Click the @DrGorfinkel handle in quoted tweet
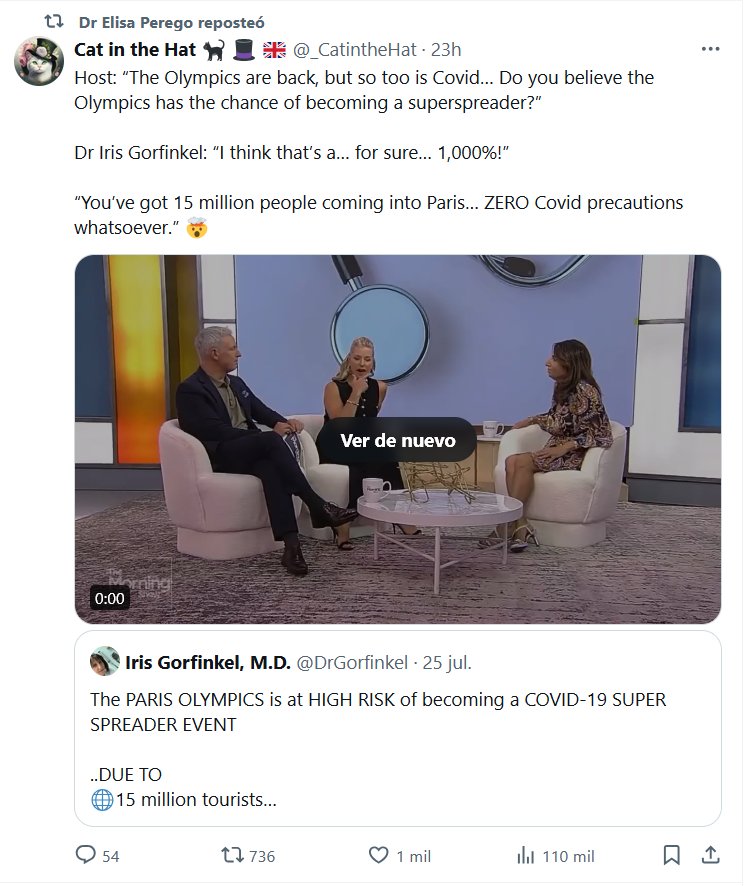Screen dimensions: 748x886 point(350,662)
